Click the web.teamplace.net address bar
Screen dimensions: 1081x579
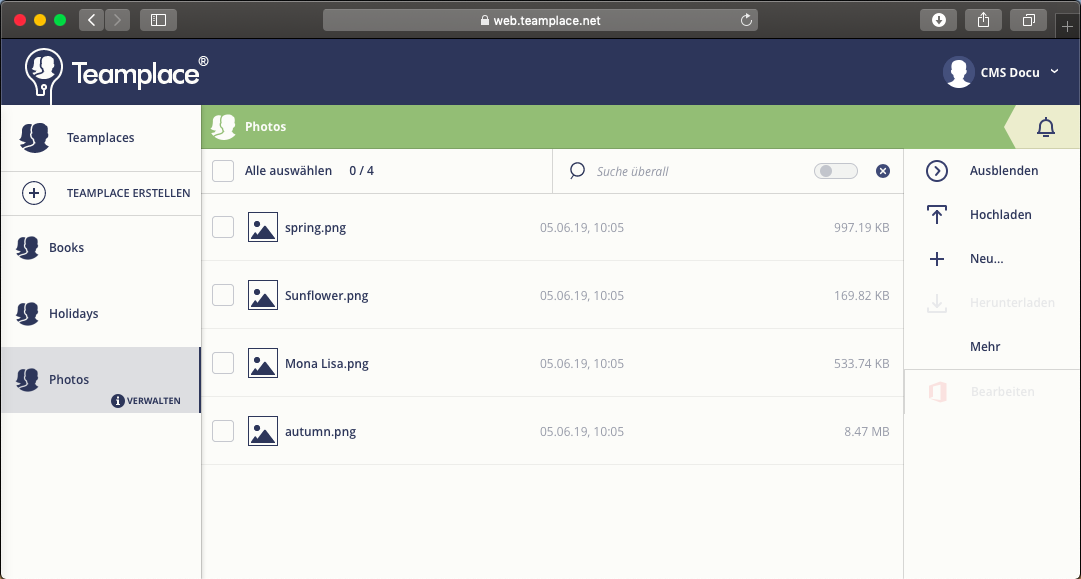tap(540, 20)
